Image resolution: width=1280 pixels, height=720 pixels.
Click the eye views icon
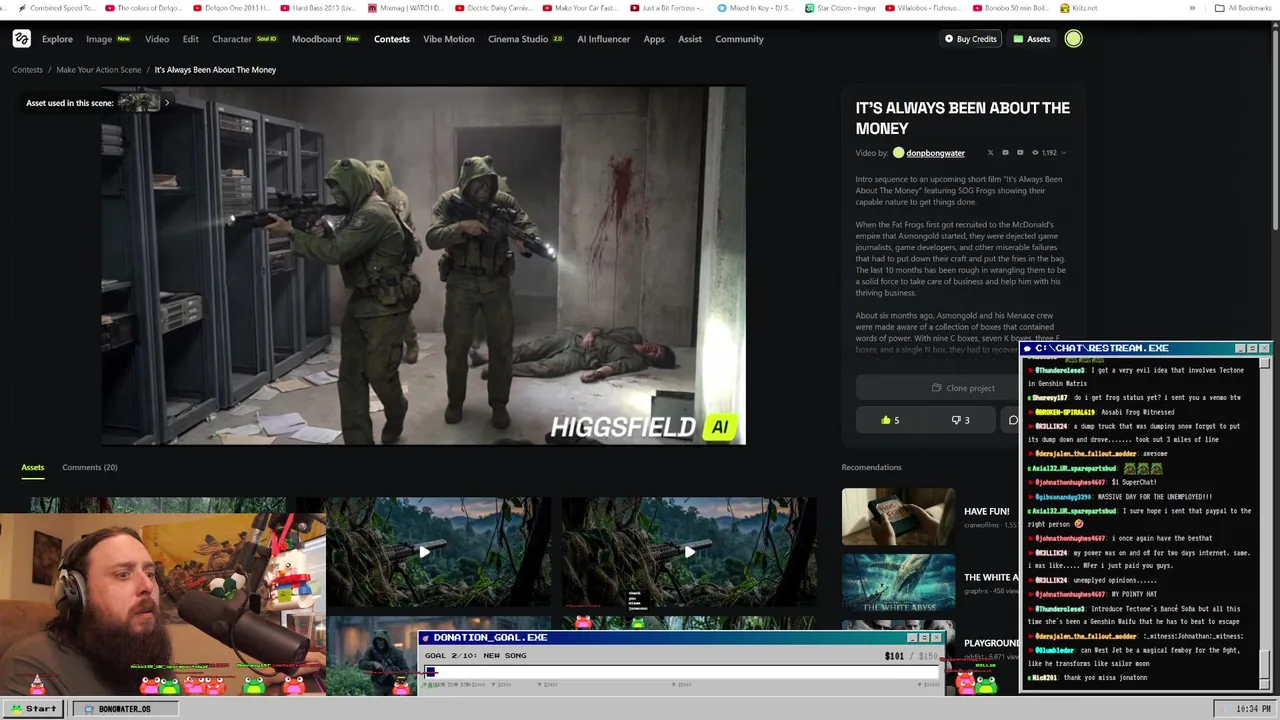click(x=1035, y=153)
